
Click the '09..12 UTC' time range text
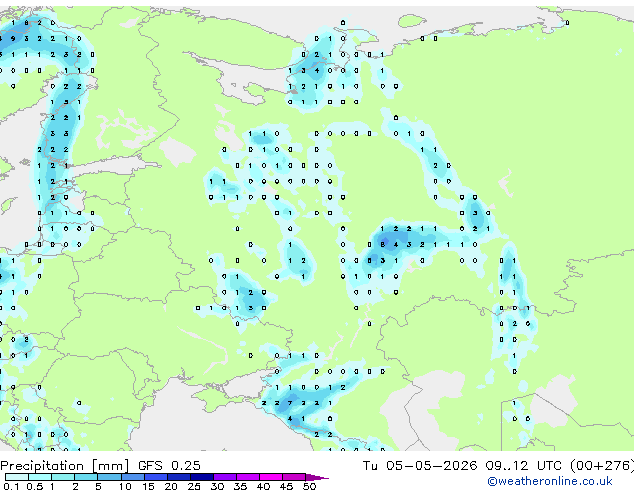point(523,465)
